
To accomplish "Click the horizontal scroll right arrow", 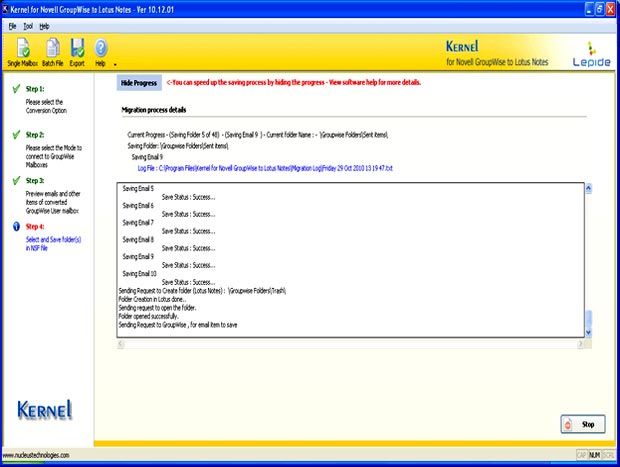I will click(x=580, y=344).
